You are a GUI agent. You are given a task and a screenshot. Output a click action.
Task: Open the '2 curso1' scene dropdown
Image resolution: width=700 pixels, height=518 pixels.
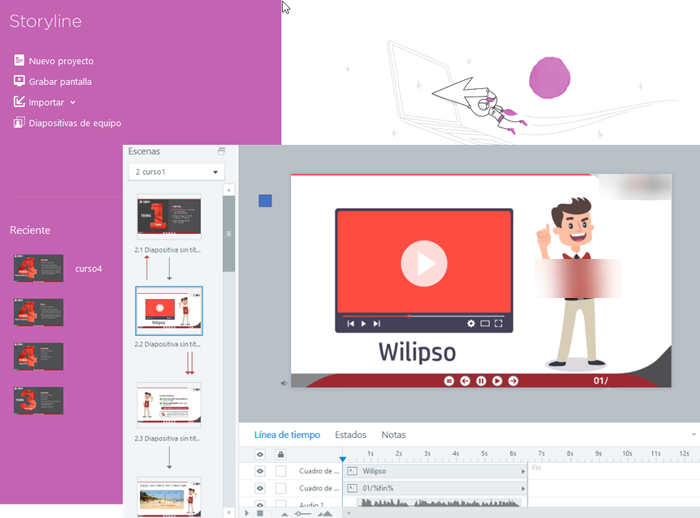point(177,172)
